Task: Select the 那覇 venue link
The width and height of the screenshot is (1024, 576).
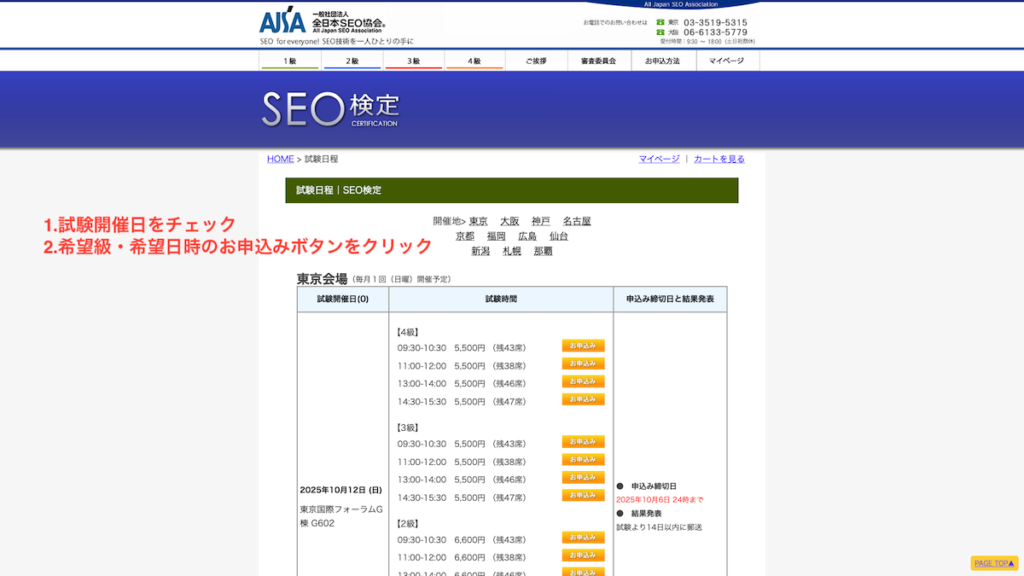Action: pyautogui.click(x=544, y=250)
